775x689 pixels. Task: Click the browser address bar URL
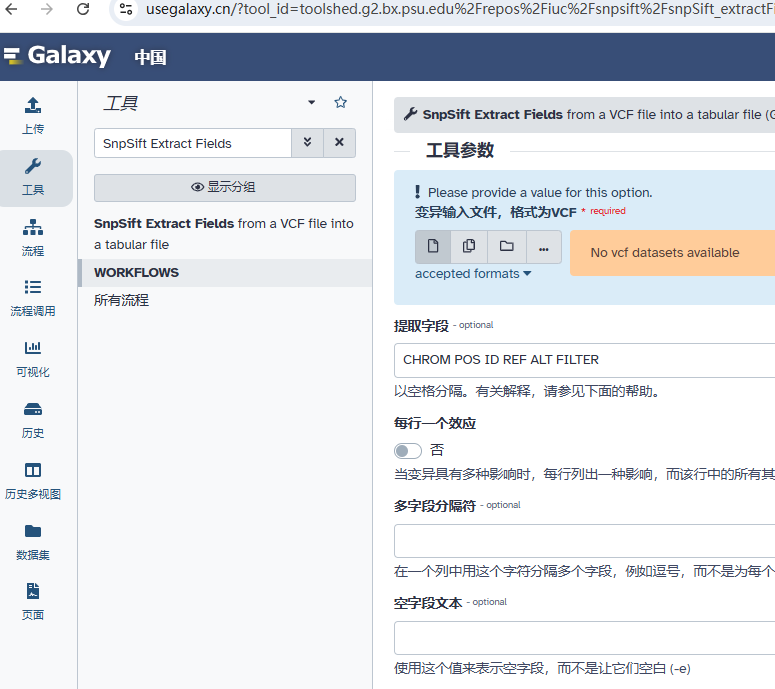click(460, 9)
